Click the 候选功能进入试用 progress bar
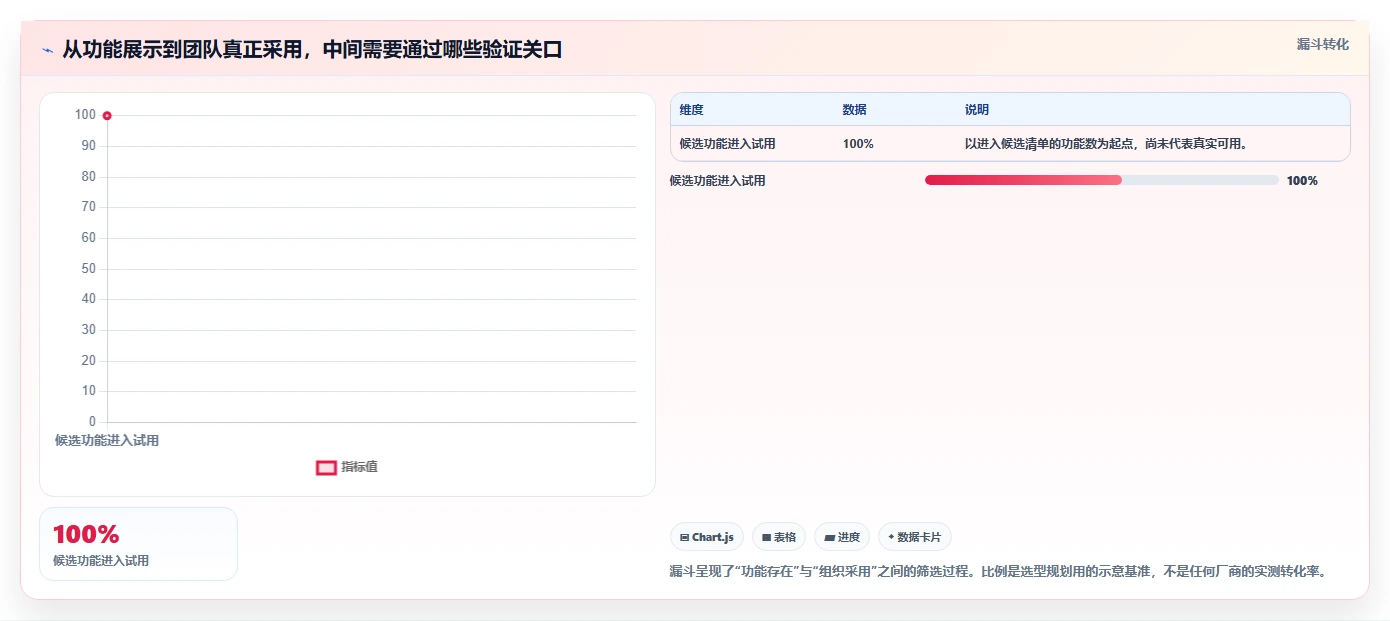Viewport: 1390px width, 621px height. pyautogui.click(x=1102, y=180)
